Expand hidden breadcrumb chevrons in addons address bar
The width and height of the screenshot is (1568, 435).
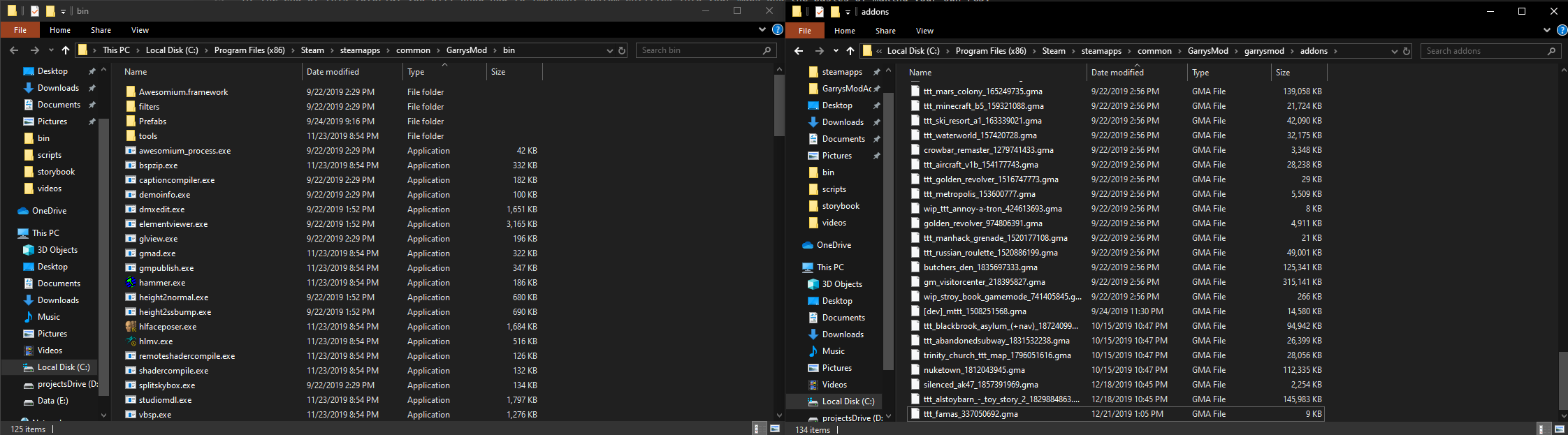879,51
